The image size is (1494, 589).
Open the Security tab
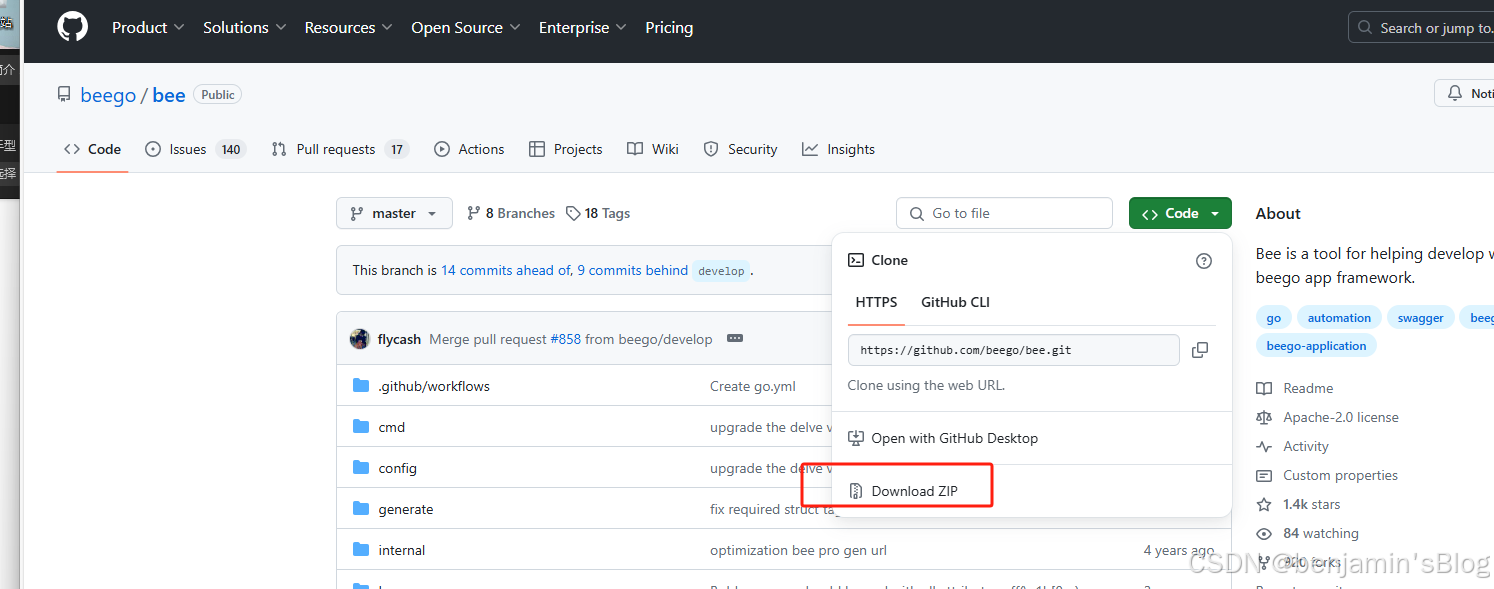click(x=740, y=149)
